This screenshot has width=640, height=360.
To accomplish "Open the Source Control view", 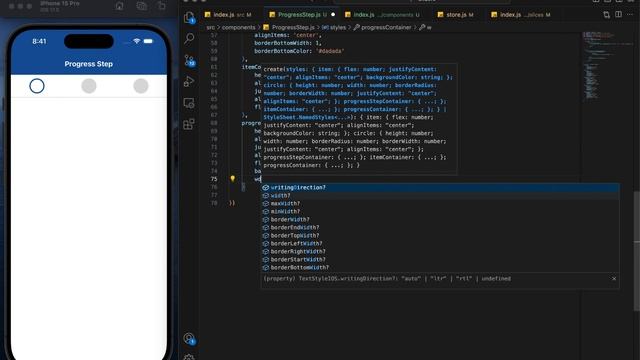I will (x=189, y=60).
